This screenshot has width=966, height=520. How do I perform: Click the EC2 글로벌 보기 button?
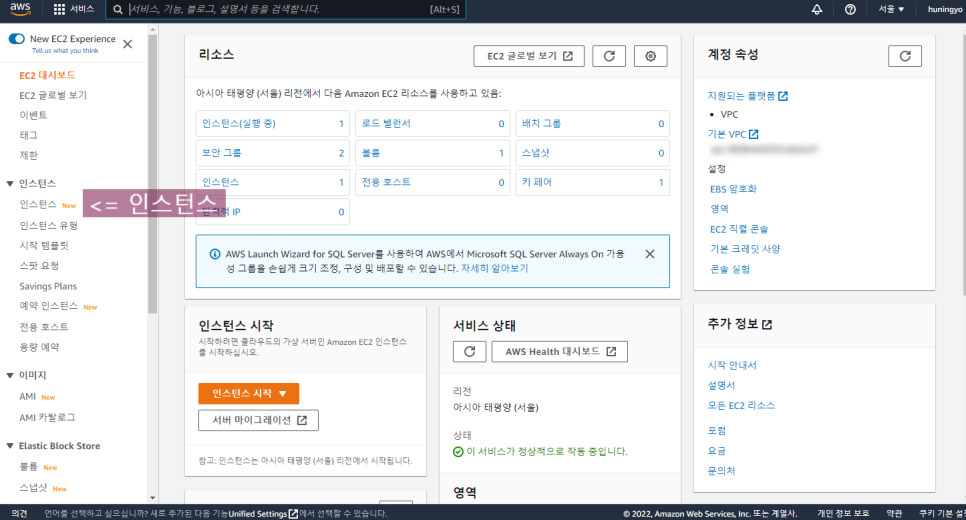tap(529, 56)
